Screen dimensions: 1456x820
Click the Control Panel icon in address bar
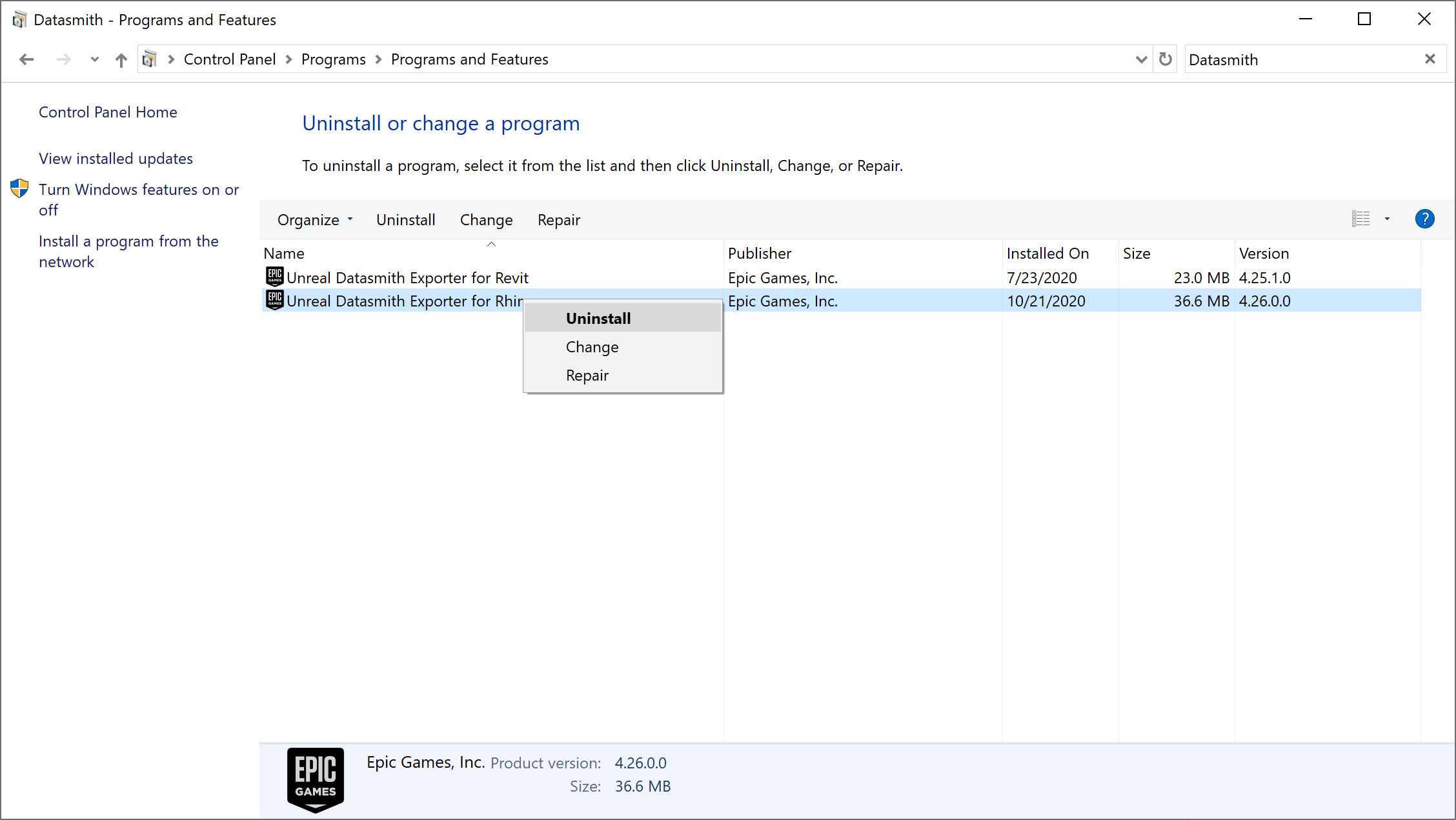(x=149, y=59)
